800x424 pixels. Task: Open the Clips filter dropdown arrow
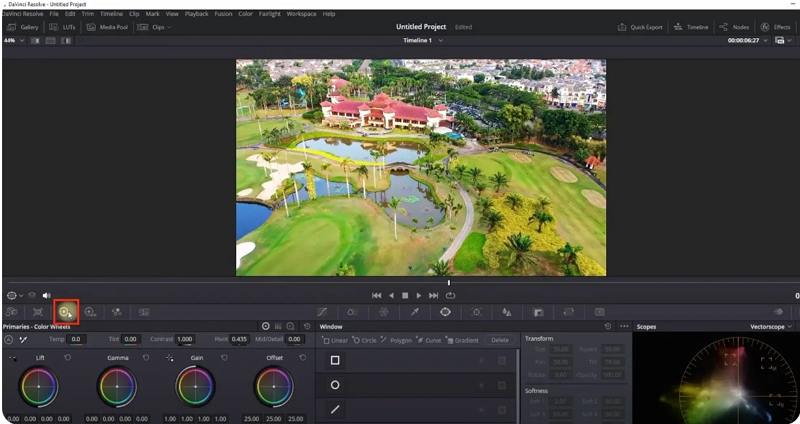tap(169, 27)
